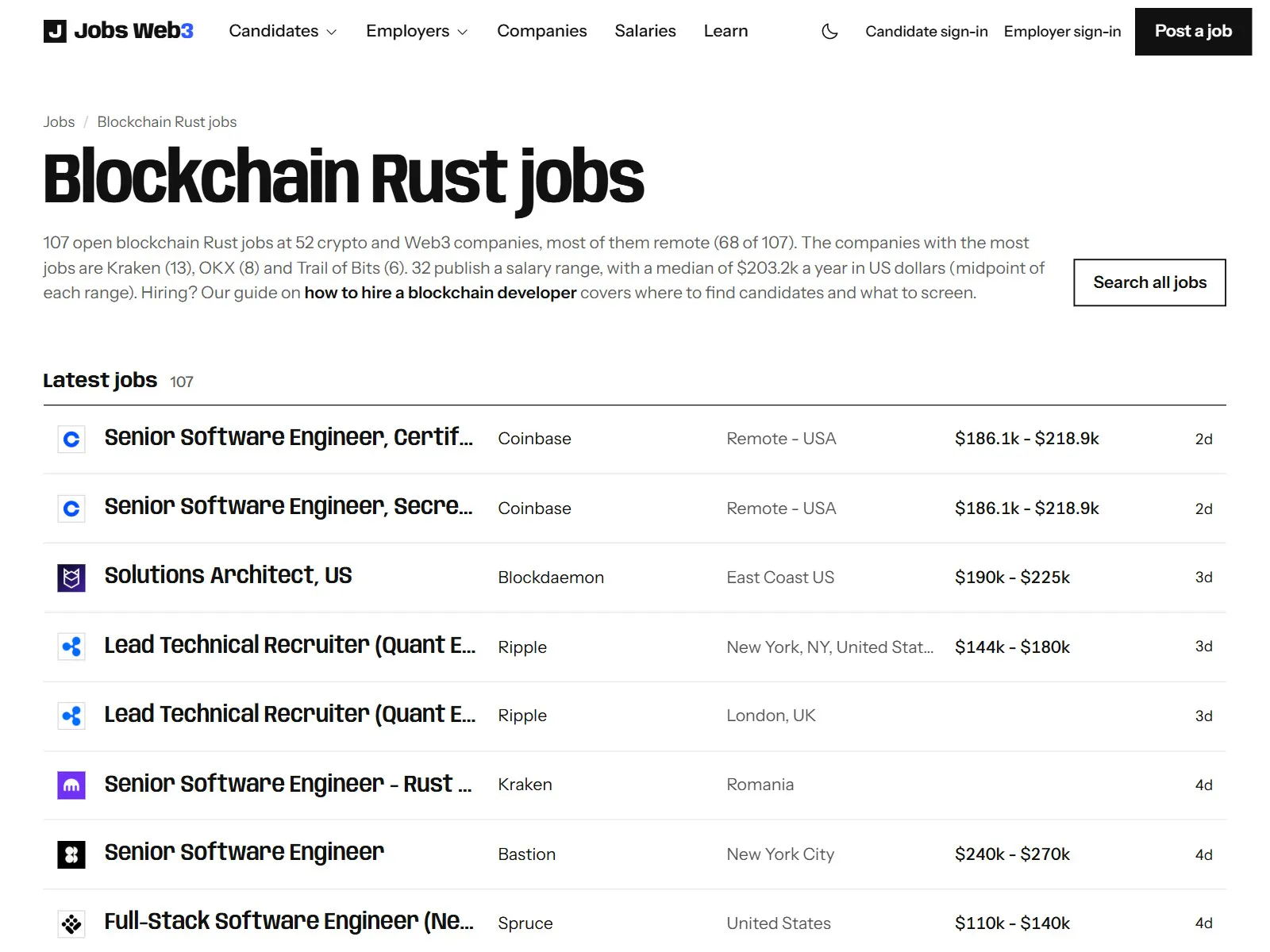Open how to hire a blockchain developer guide
The height and width of the screenshot is (952, 1270).
coord(441,293)
